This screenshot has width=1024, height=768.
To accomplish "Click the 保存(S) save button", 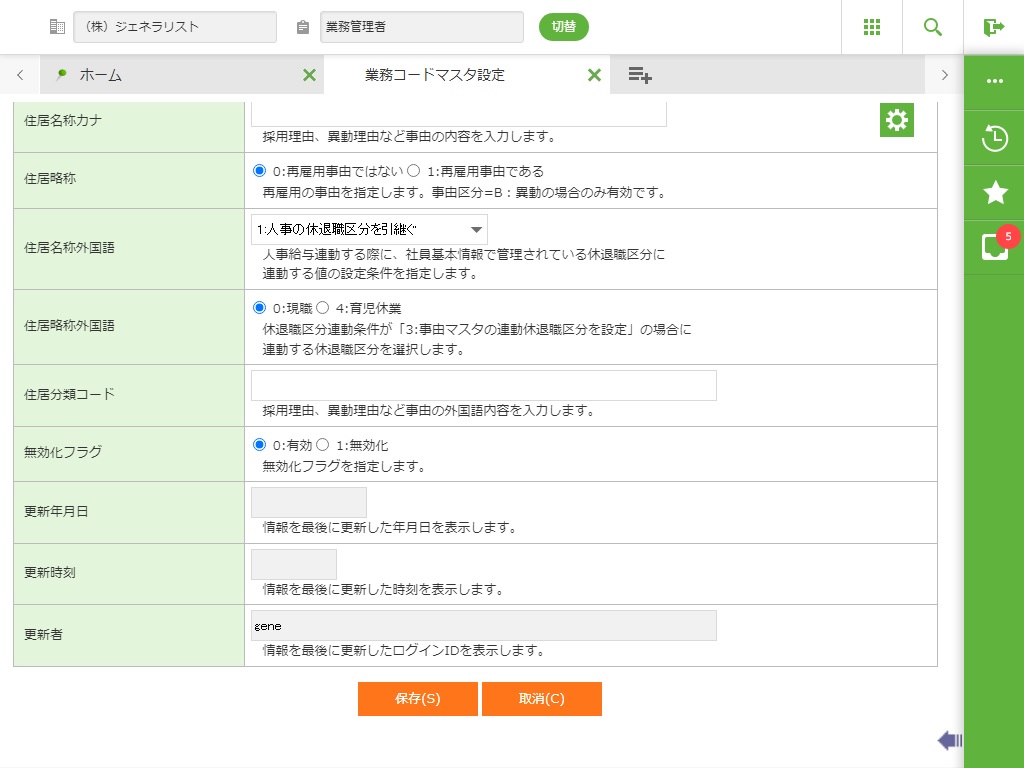I will [x=417, y=699].
